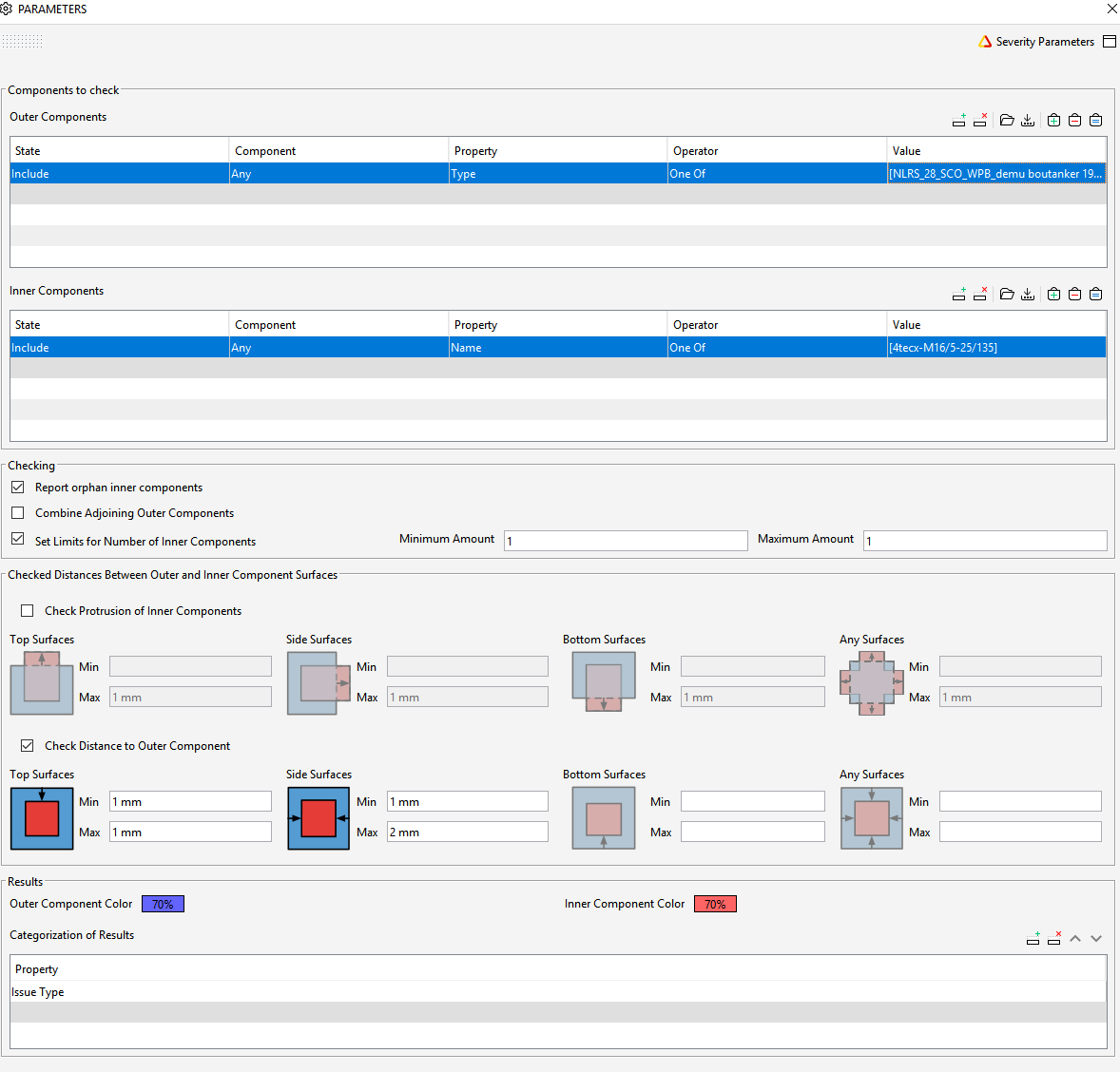1120x1072 pixels.
Task: Click the NLRS_28_SCO_WPB value cell
Action: point(996,174)
